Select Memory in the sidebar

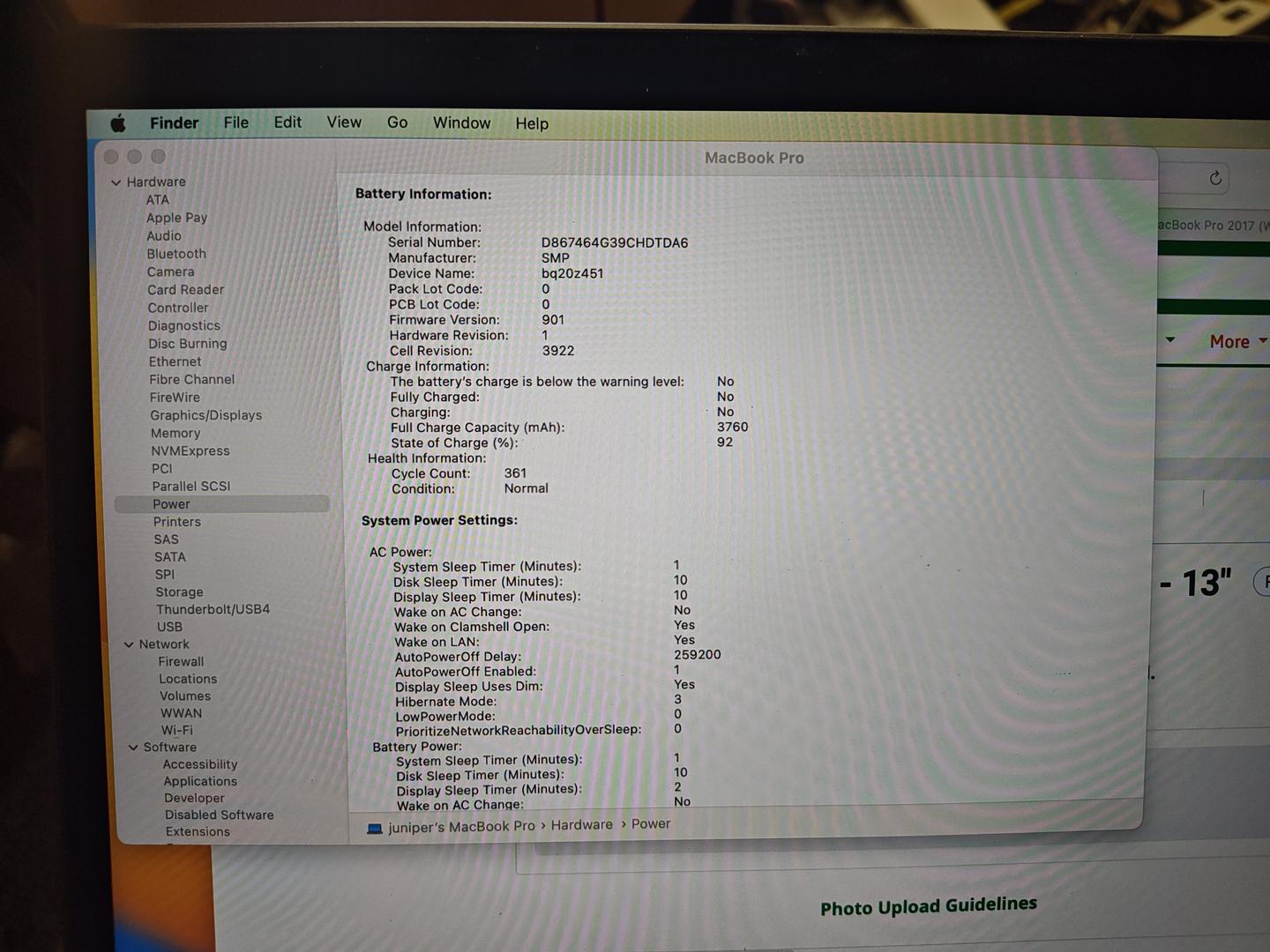tap(176, 433)
